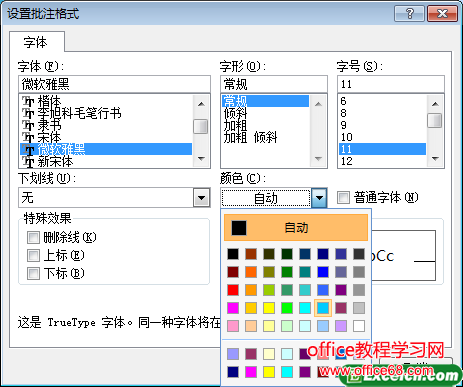Pick navy swatch in bottom palette row
Screen dimensions: 463x387
[233, 372]
